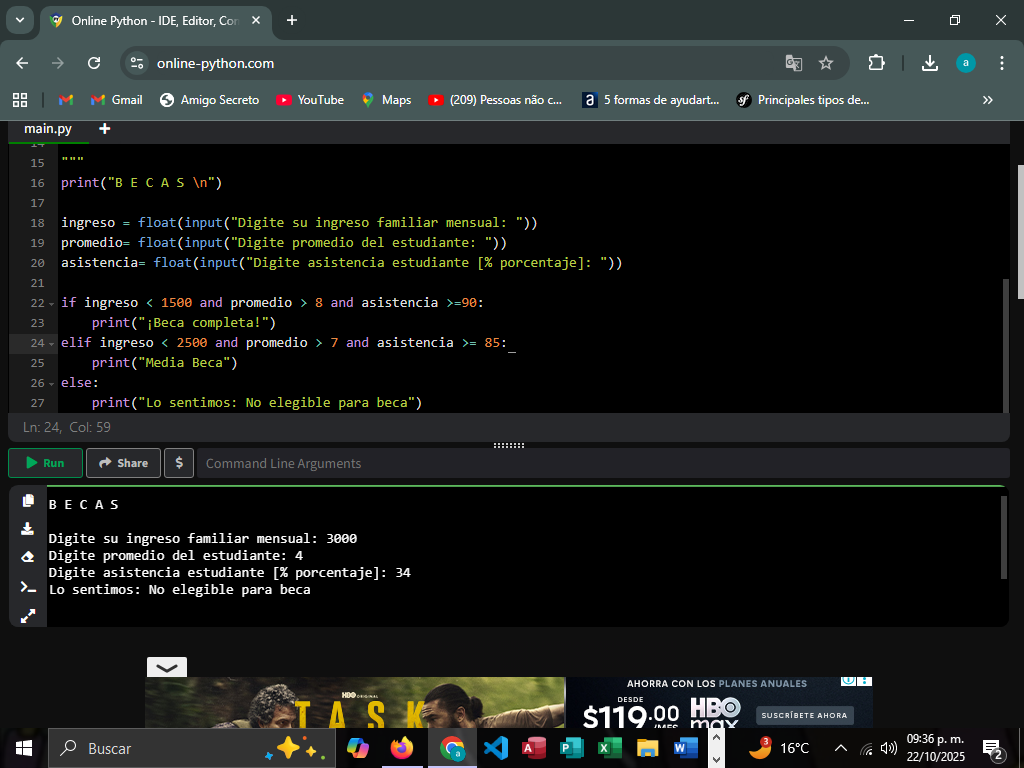Clear the console with the eraser icon
1024x768 pixels.
click(28, 557)
